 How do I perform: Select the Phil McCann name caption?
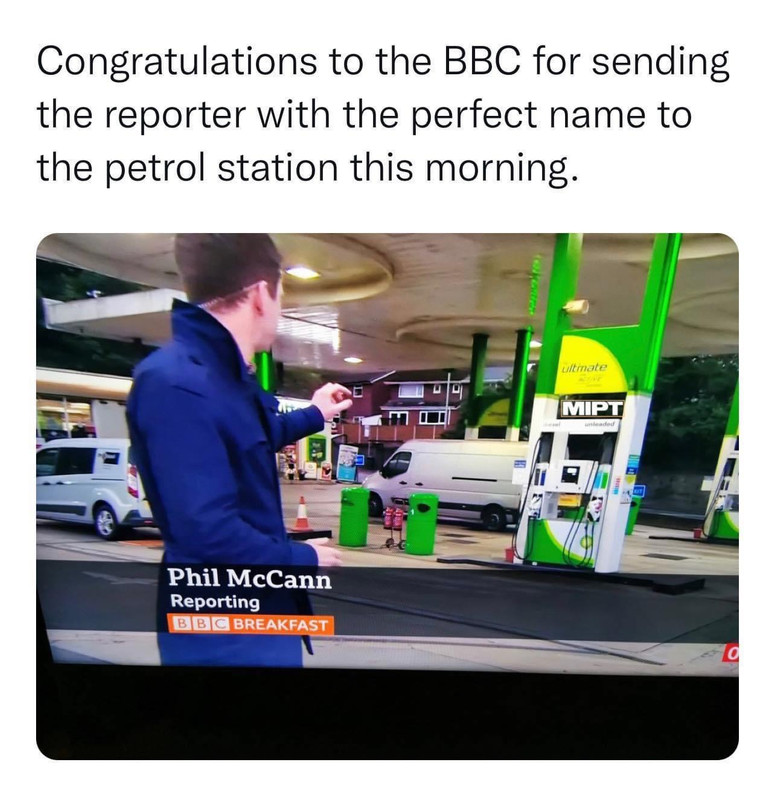tap(249, 579)
